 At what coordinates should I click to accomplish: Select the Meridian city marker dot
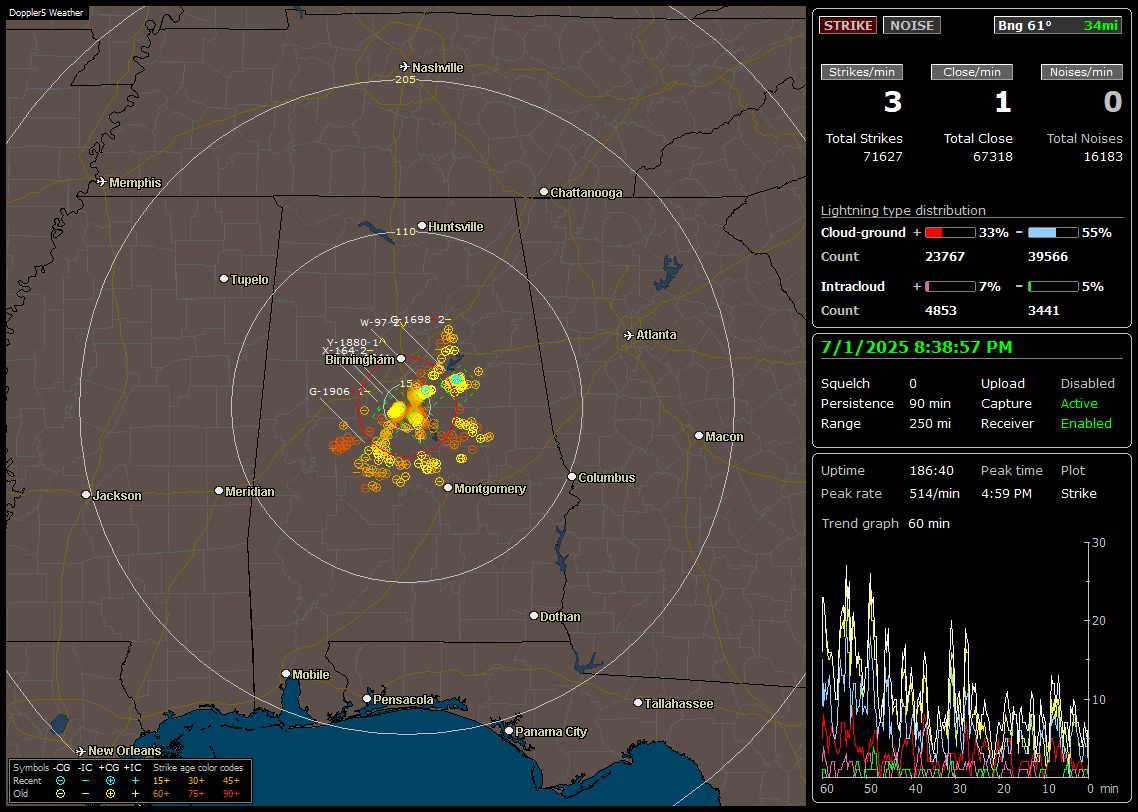218,491
